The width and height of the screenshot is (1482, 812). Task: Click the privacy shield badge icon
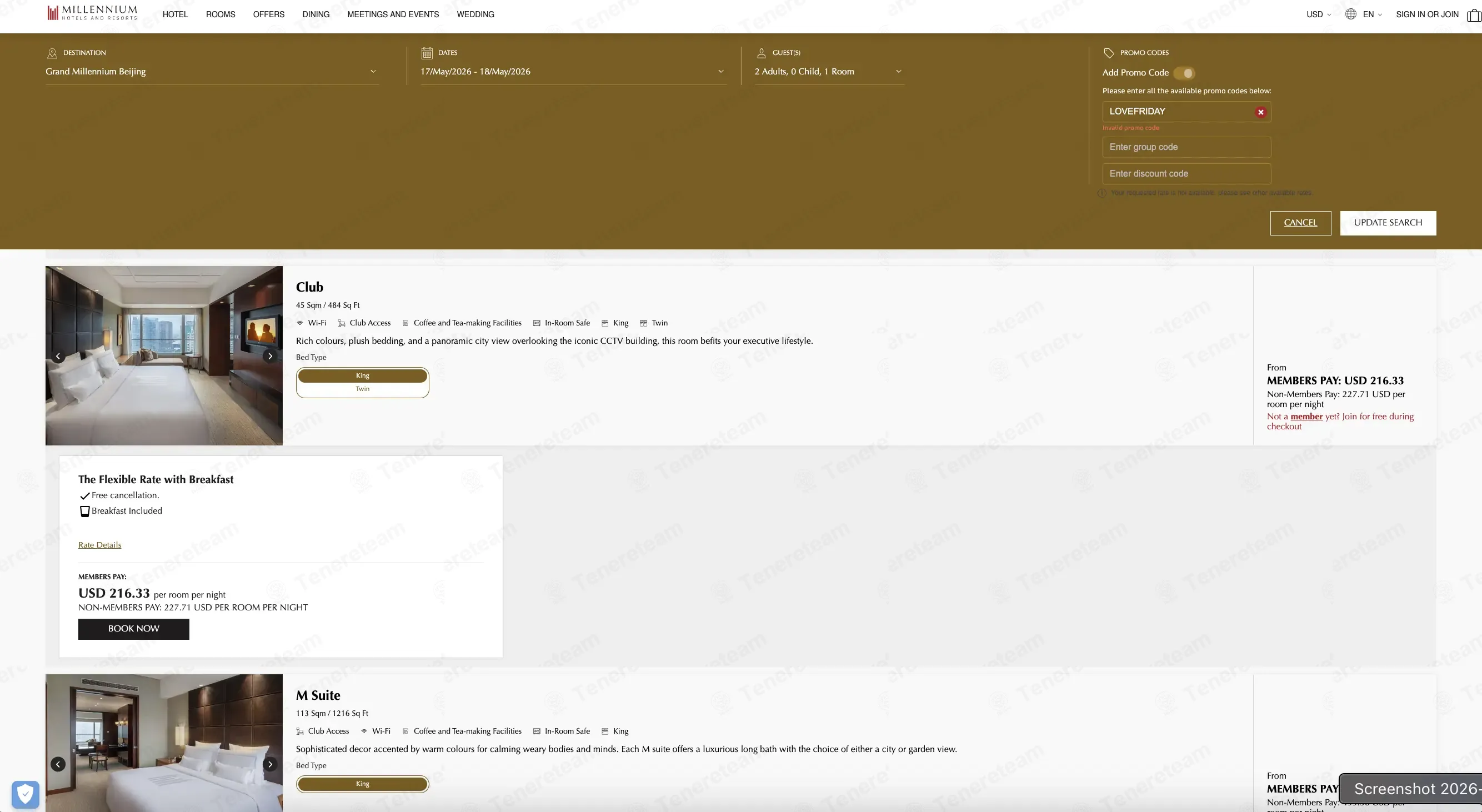coord(26,794)
